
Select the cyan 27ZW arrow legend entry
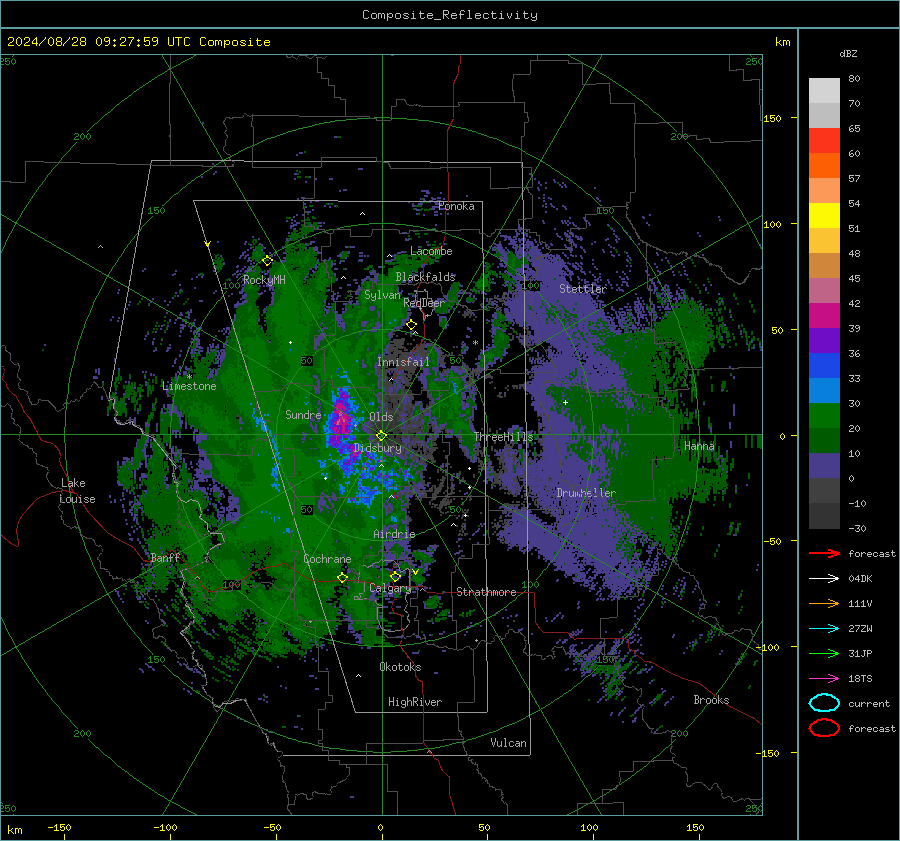pyautogui.click(x=824, y=629)
